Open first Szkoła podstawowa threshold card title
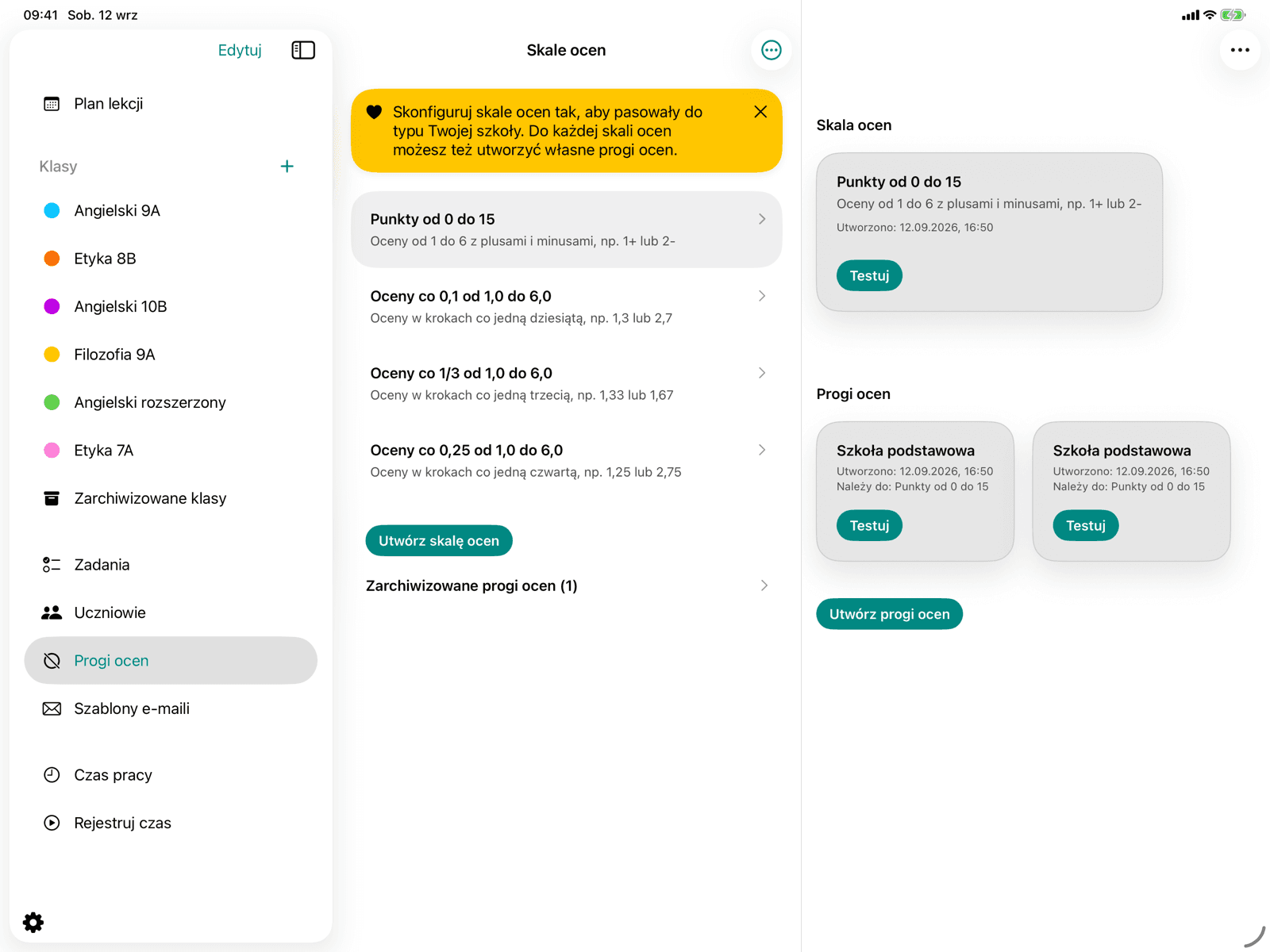The height and width of the screenshot is (952, 1270). click(x=905, y=451)
